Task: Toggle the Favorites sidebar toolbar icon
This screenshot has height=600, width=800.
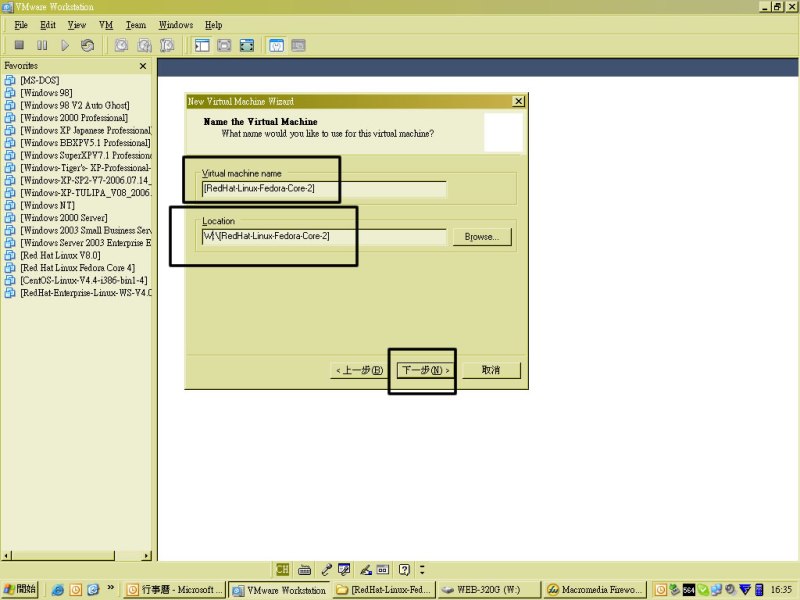Action: 202,45
